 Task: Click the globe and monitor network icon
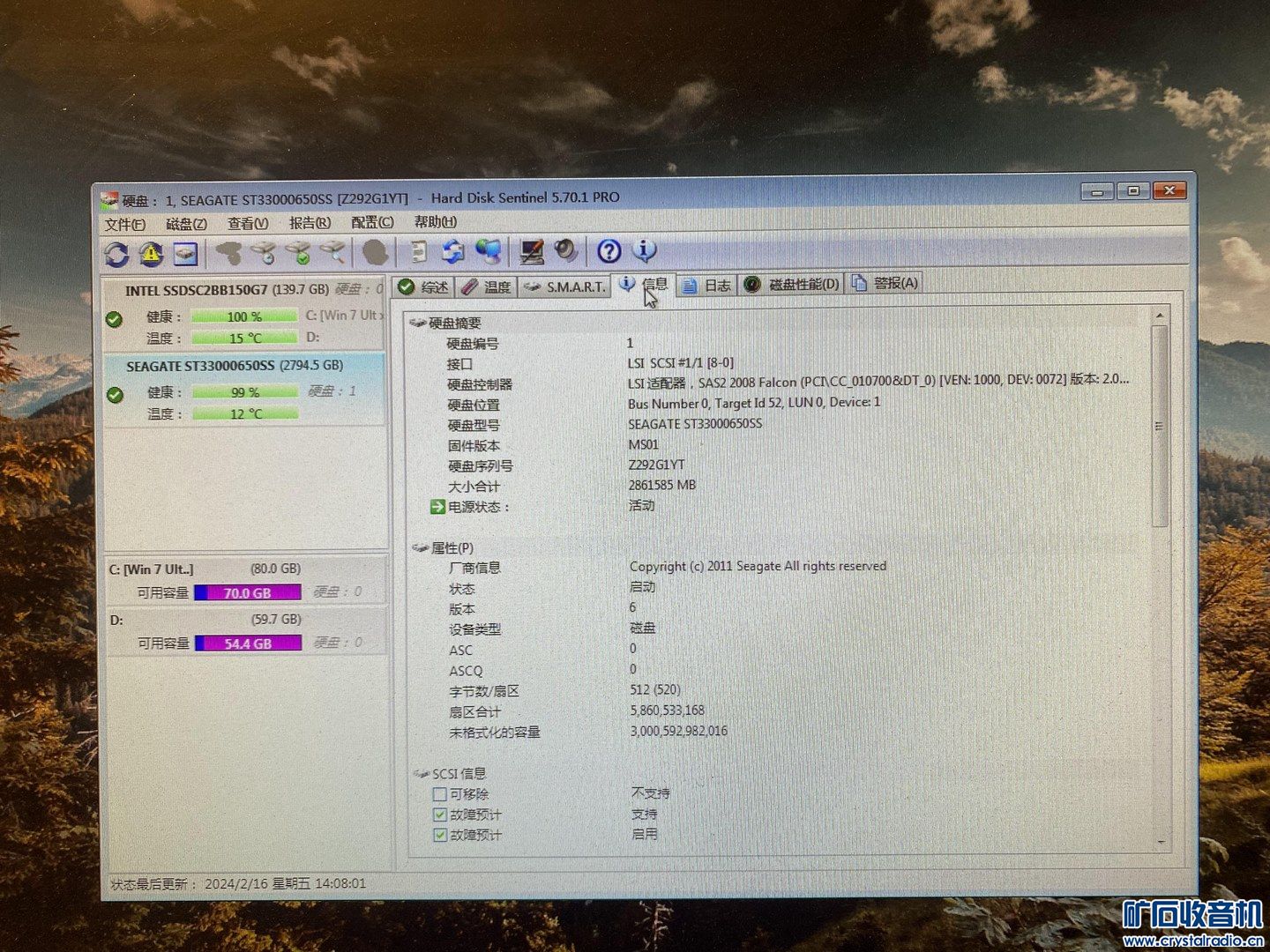(488, 252)
